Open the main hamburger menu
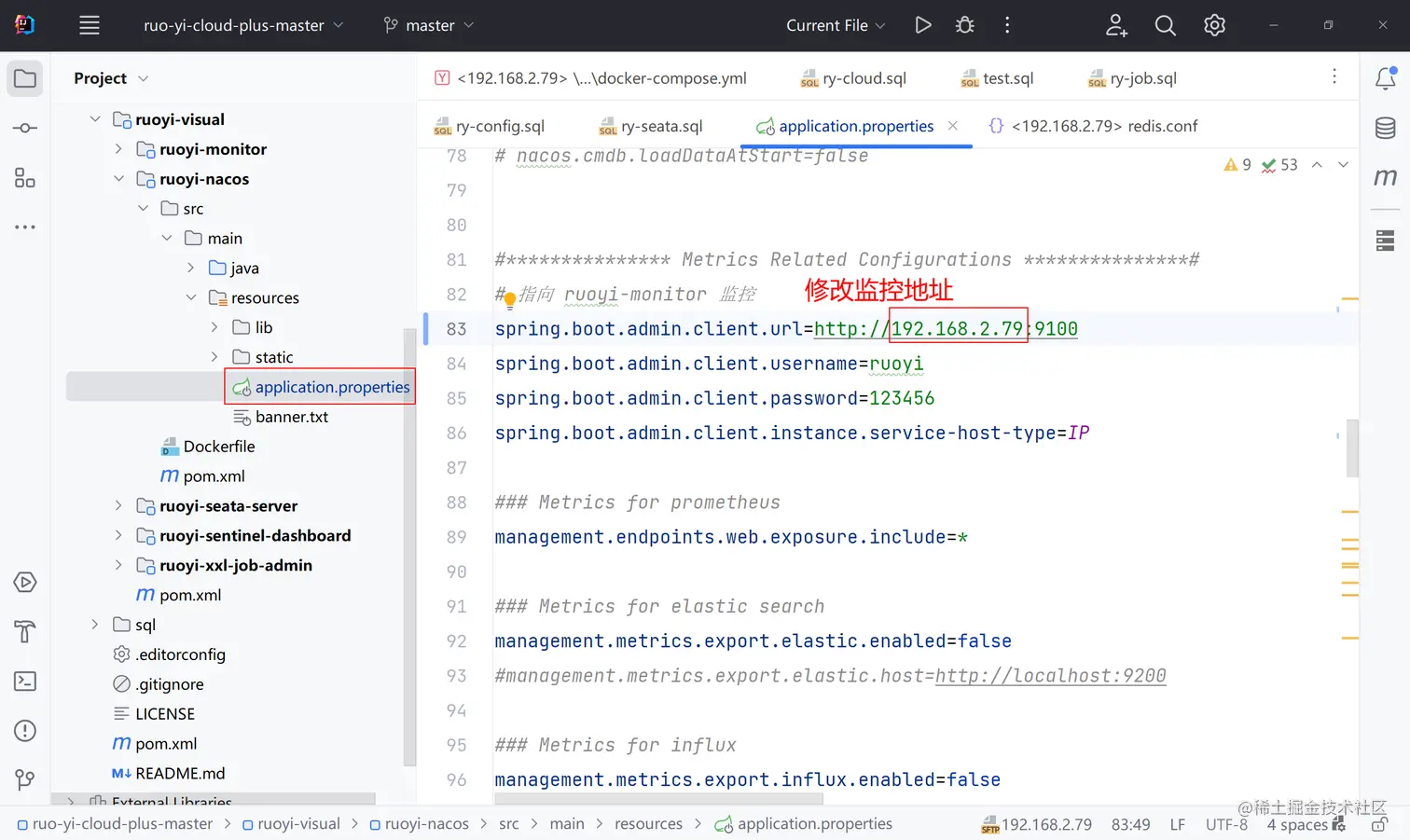Image resolution: width=1410 pixels, height=840 pixels. click(x=90, y=25)
